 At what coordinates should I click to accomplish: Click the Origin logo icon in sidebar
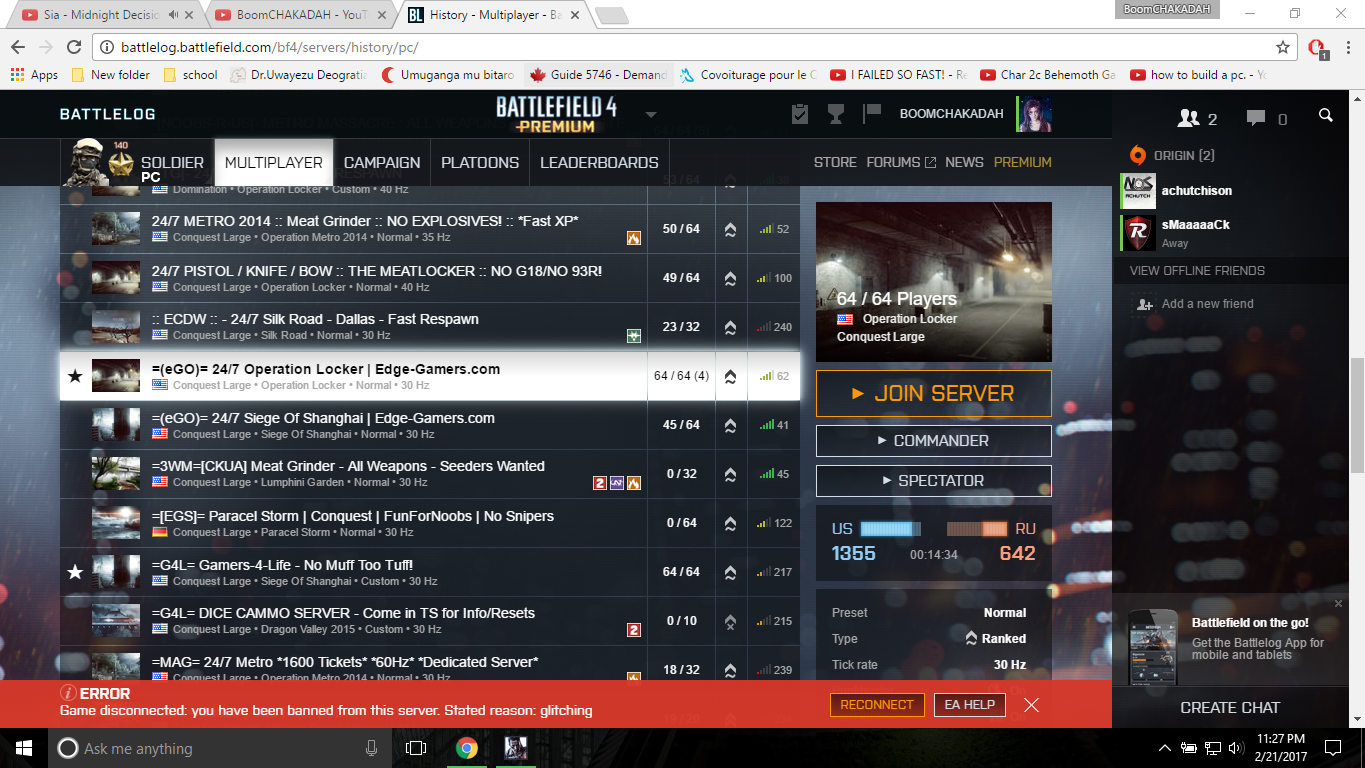[1137, 155]
